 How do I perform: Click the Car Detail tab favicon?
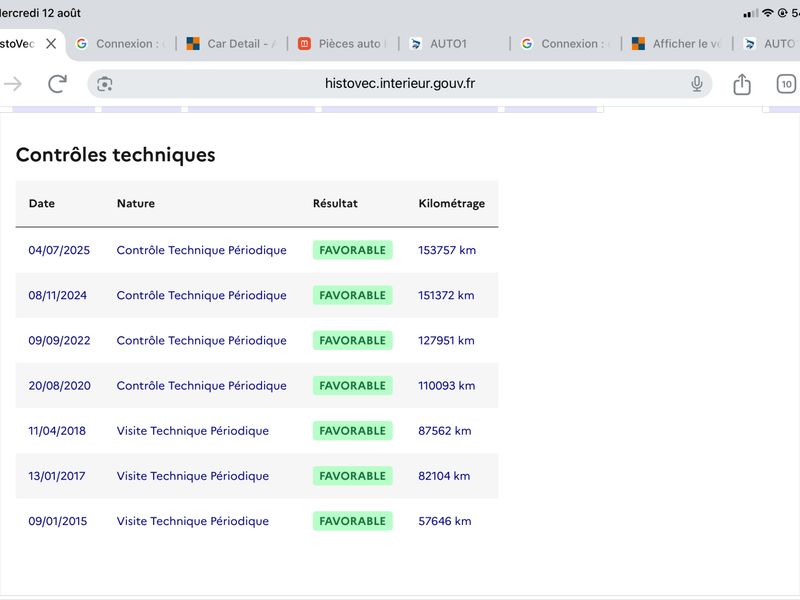pos(193,44)
